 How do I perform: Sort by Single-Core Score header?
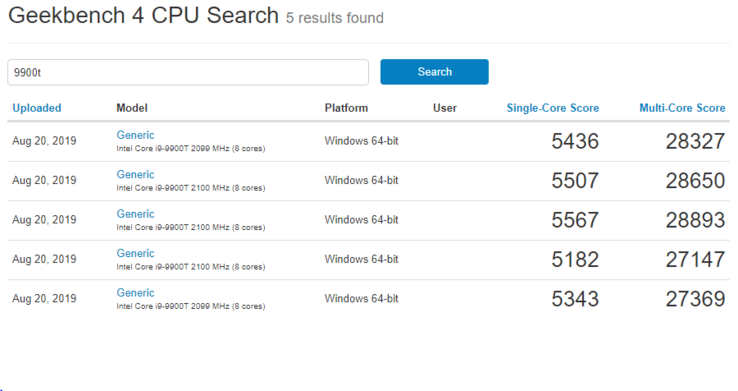point(553,108)
